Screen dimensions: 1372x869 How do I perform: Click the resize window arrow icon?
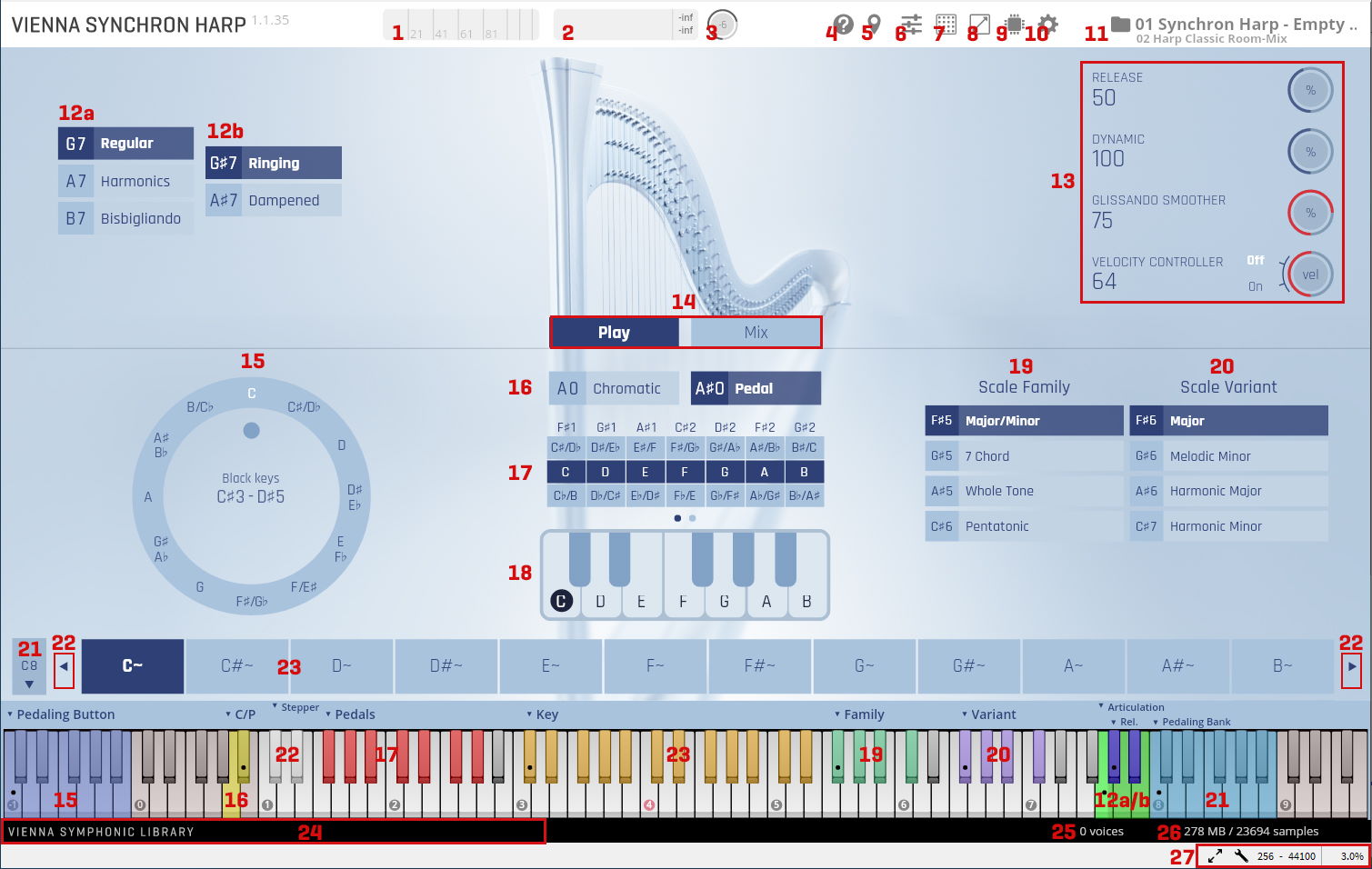979,24
